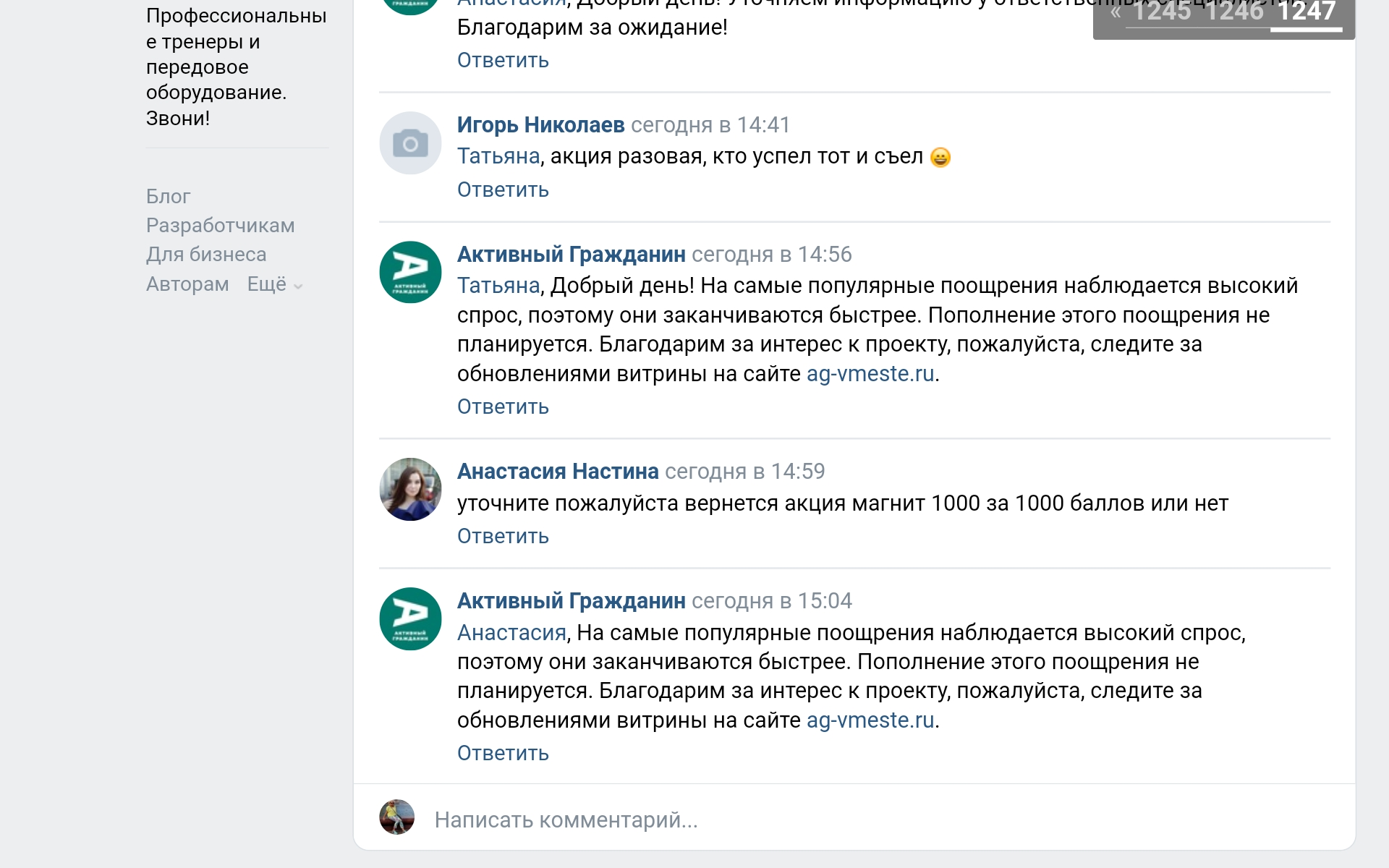The height and width of the screenshot is (868, 1389).
Task: Click Татьяна mention in 14:56 reply
Action: pyautogui.click(x=498, y=286)
